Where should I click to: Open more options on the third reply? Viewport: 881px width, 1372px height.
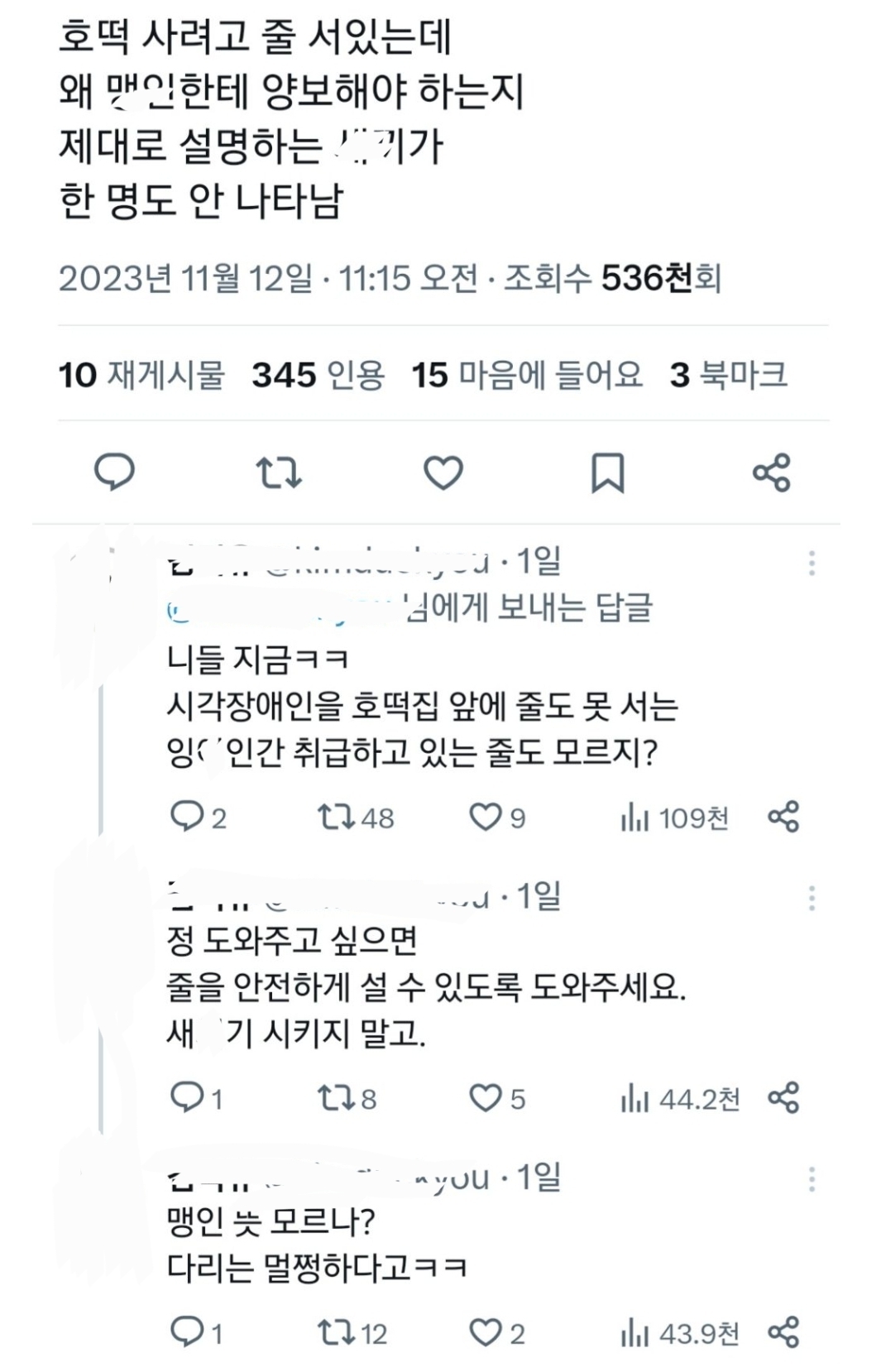[x=812, y=1179]
